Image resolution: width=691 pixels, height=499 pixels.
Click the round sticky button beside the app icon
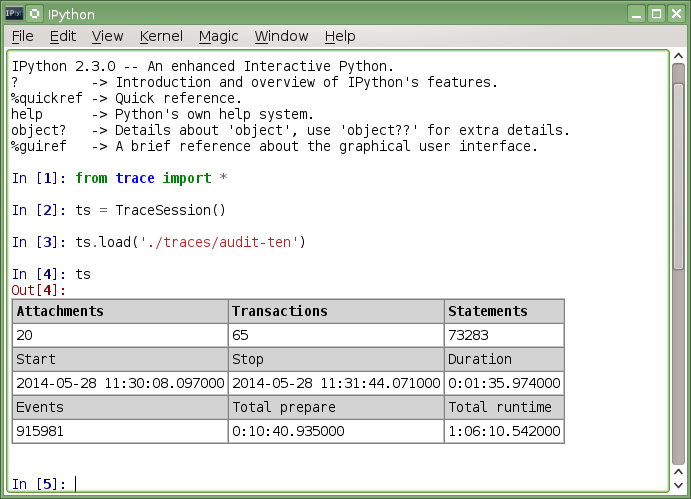(35, 13)
